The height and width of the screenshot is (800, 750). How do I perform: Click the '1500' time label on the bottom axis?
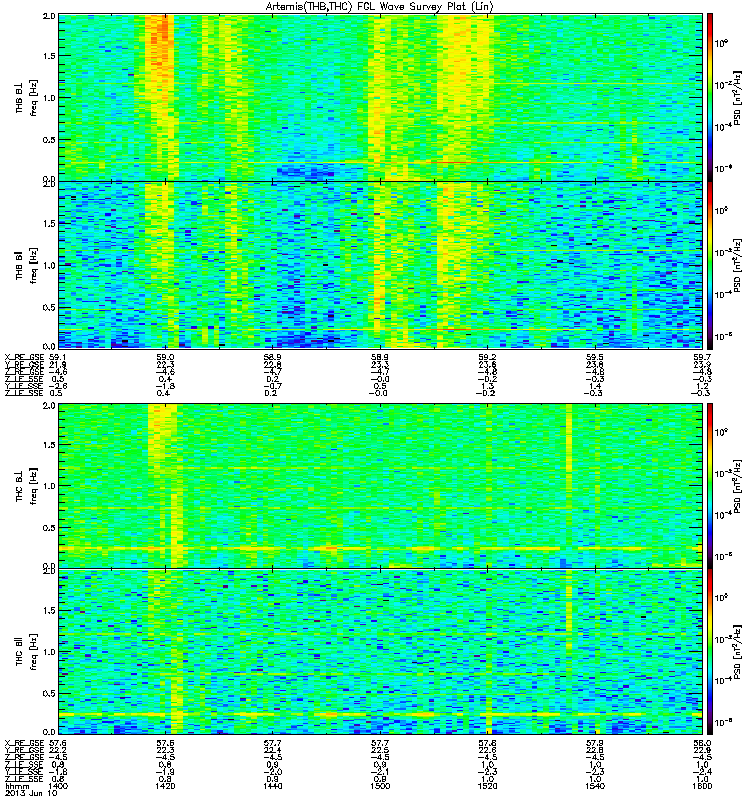pyautogui.click(x=380, y=786)
